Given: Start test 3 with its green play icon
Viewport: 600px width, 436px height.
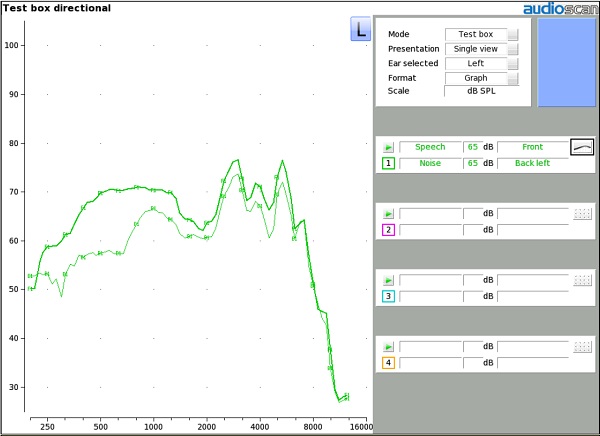Looking at the screenshot, I should click(388, 280).
